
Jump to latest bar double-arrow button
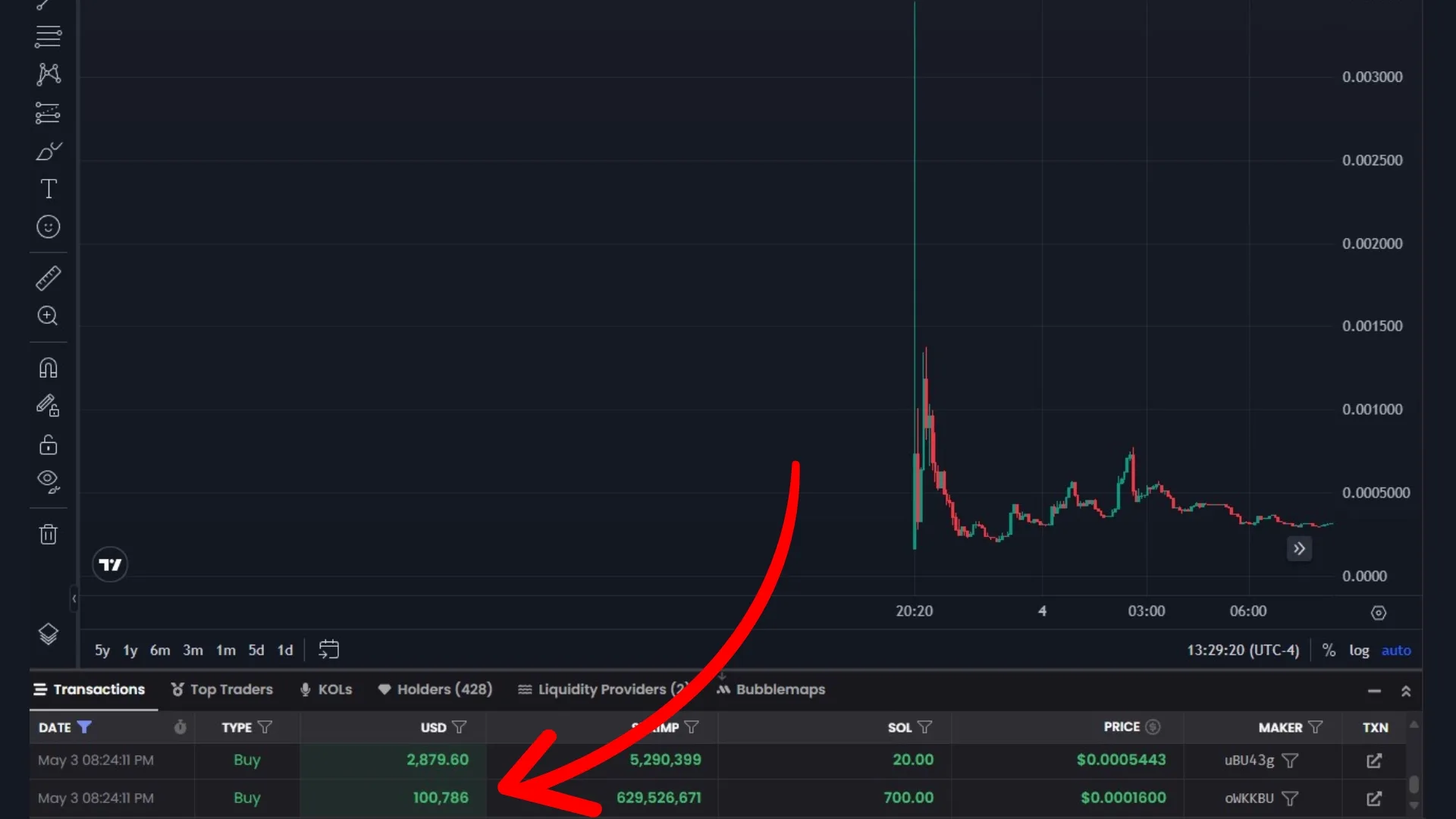point(1299,549)
